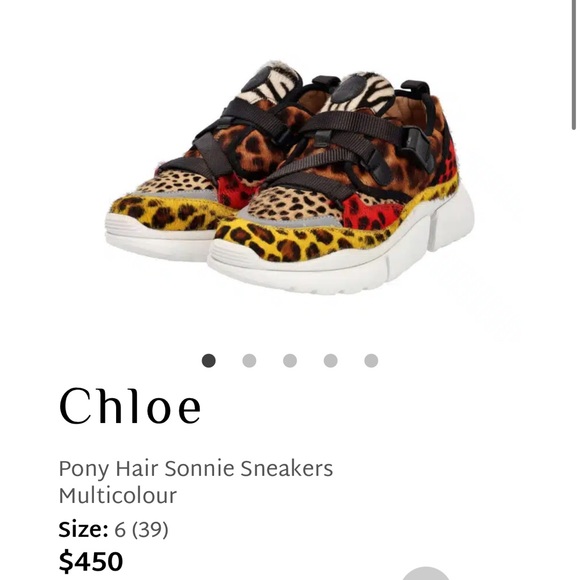This screenshot has height=580, width=580.
Task: Click the black buckle strap on front sneaker
Action: [416, 146]
